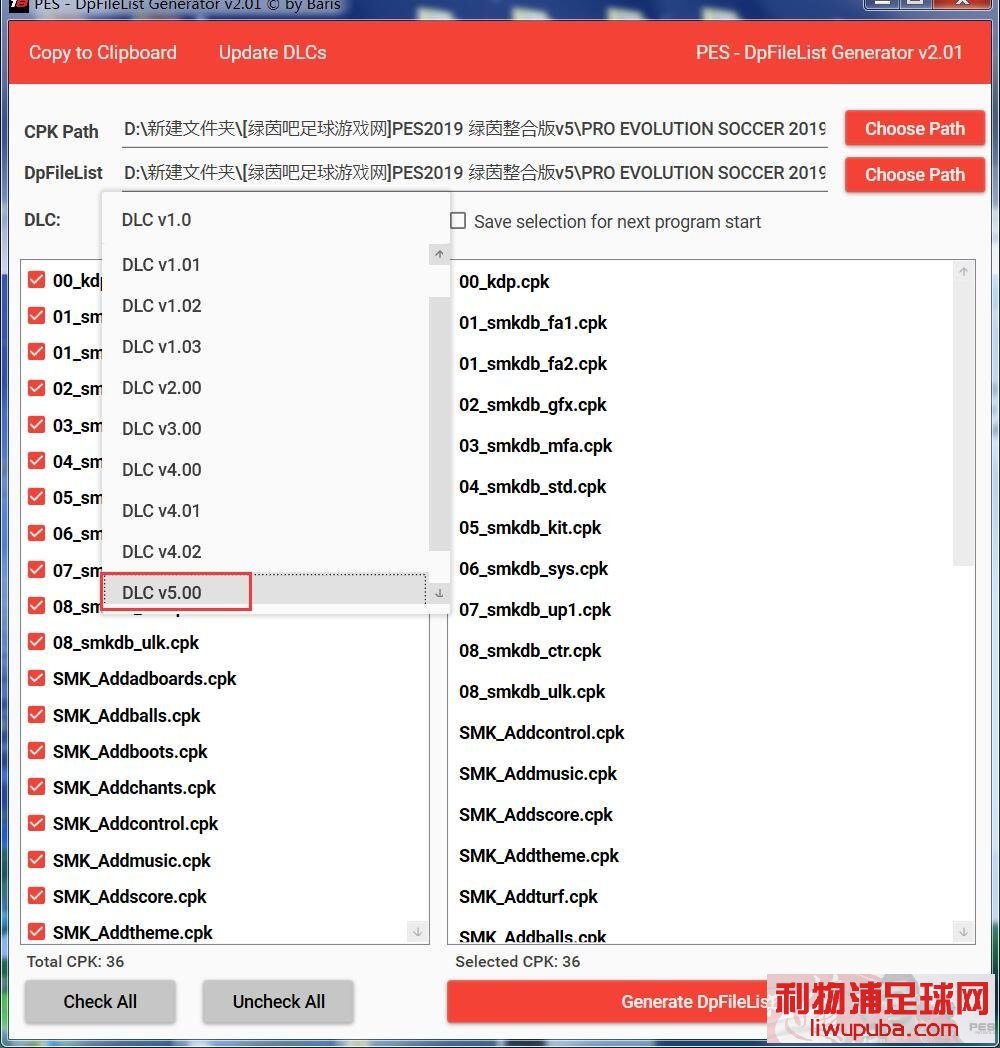Toggle the SMK_Addmusic.cpk checkbox
Image resolution: width=1000 pixels, height=1048 pixels.
coord(37,860)
